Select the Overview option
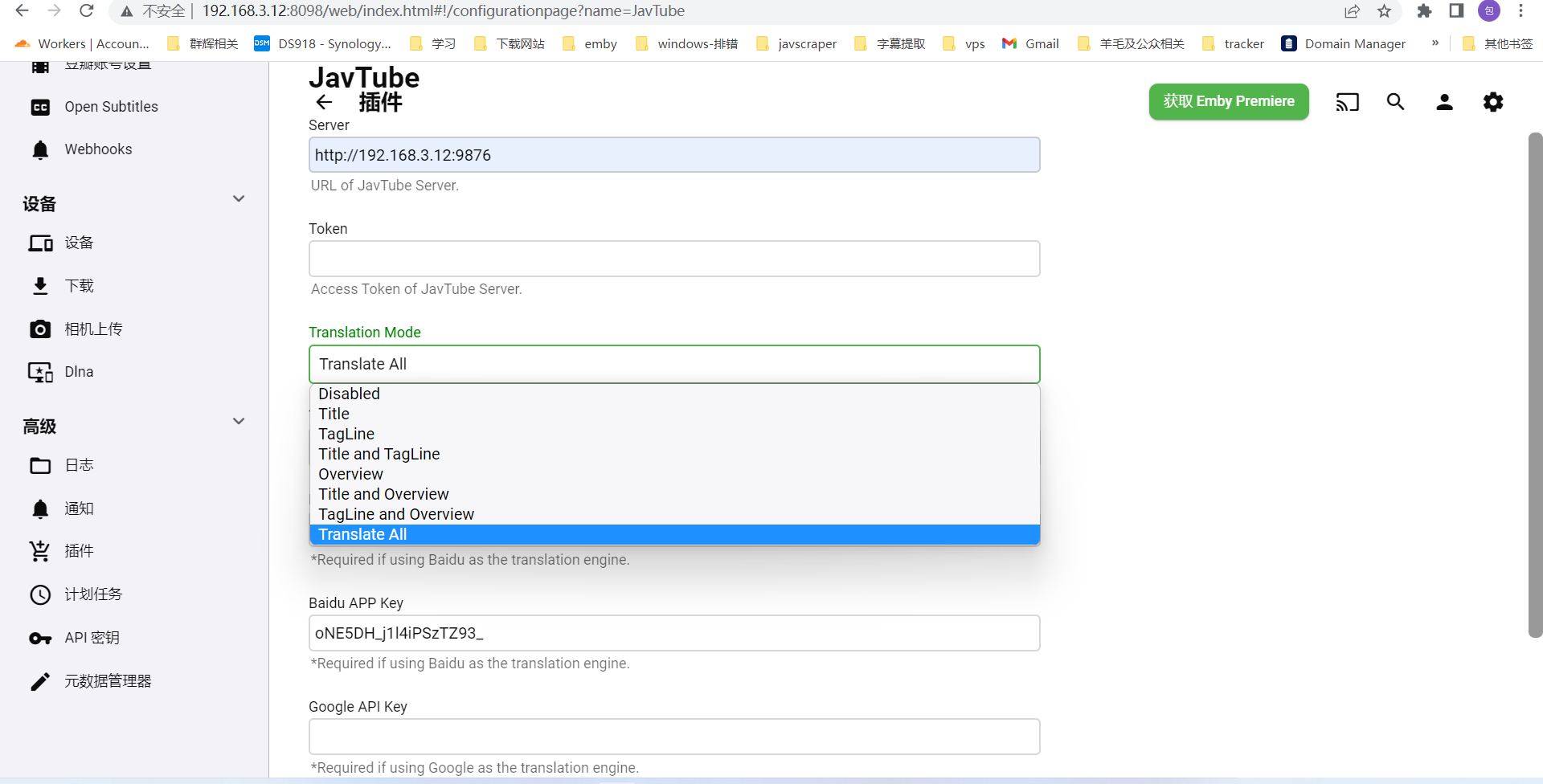 [674, 474]
